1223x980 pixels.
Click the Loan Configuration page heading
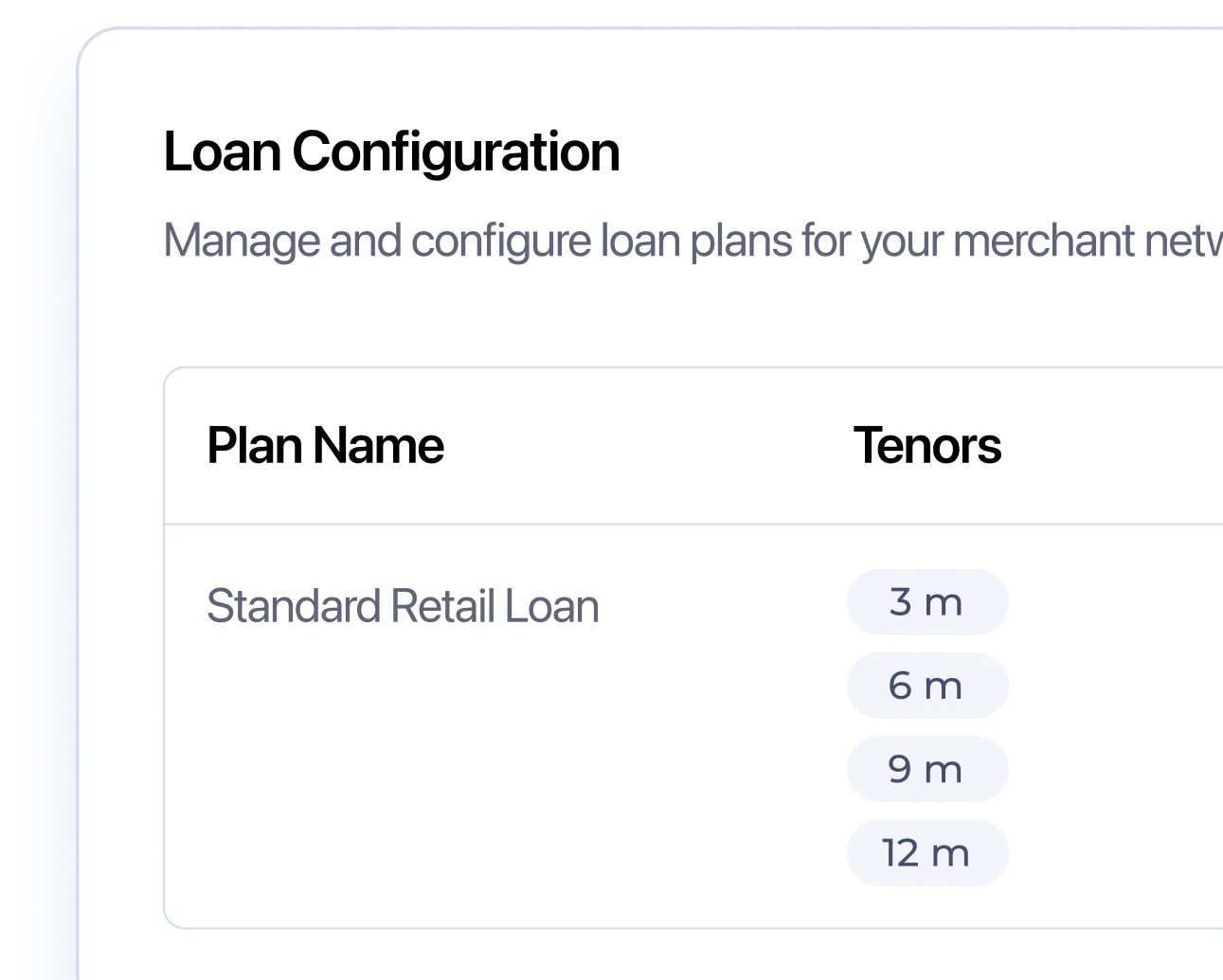coord(391,151)
